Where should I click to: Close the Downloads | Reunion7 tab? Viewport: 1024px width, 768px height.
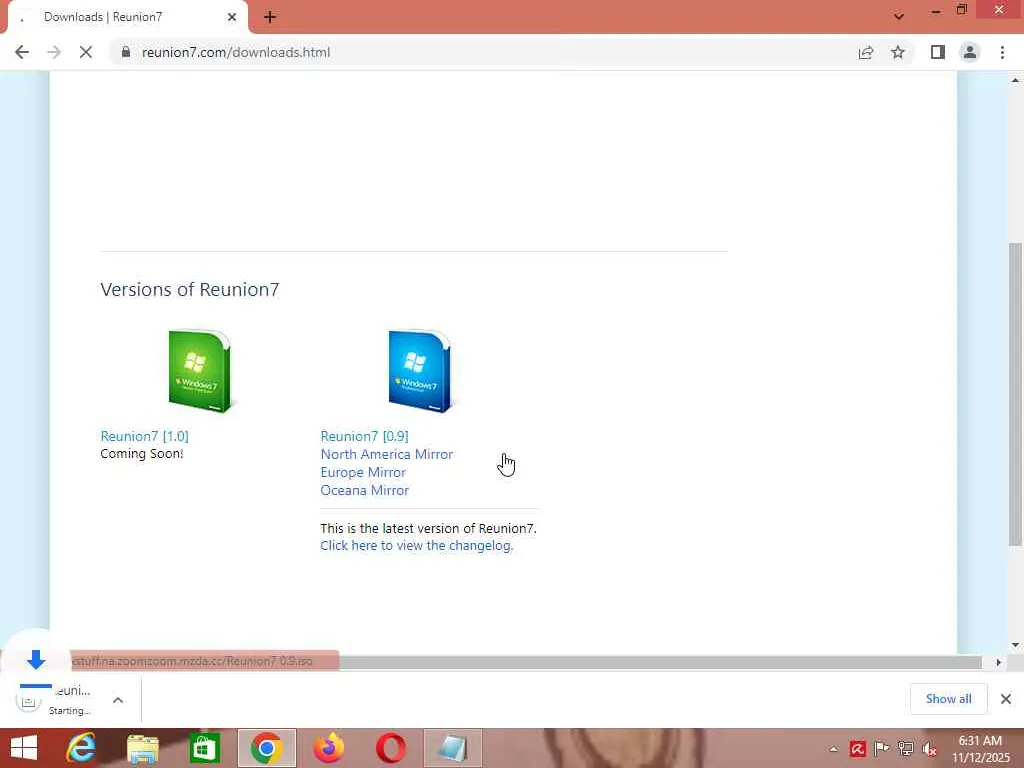click(232, 17)
